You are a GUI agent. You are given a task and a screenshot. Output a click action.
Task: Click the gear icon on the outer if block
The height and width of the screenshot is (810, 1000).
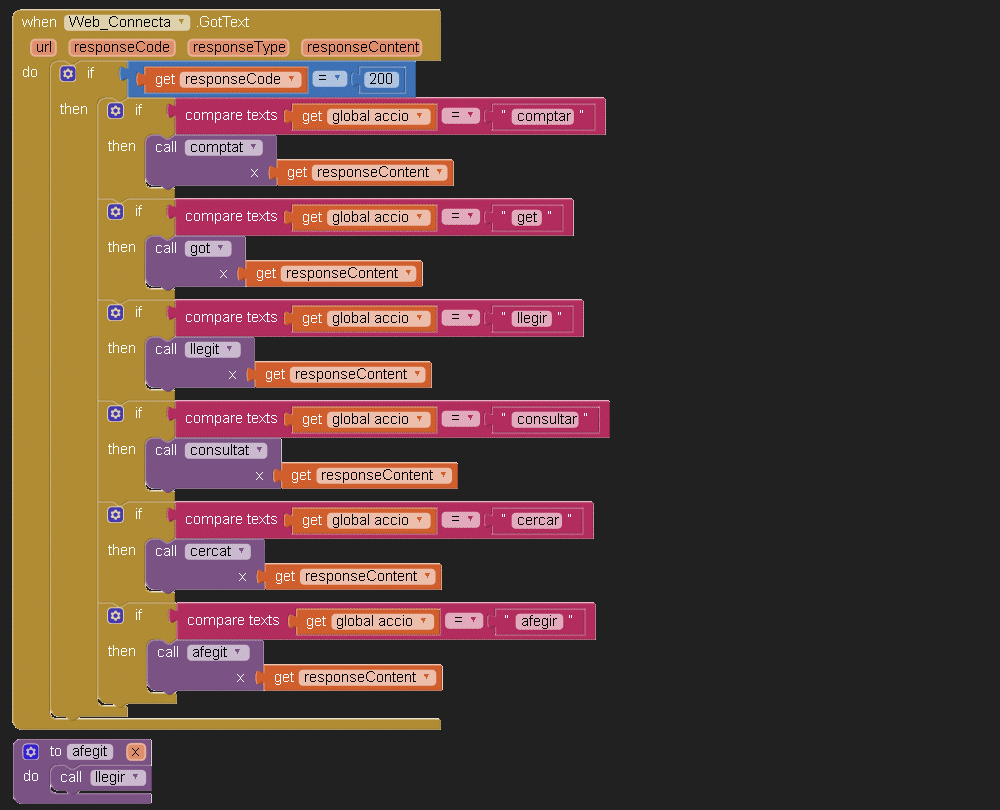click(68, 73)
